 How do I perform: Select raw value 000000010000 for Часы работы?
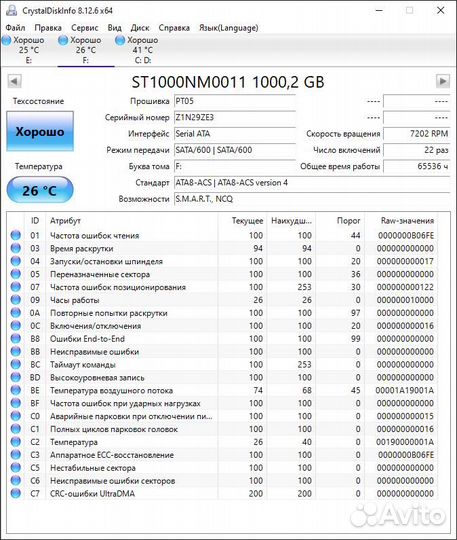coord(405,300)
